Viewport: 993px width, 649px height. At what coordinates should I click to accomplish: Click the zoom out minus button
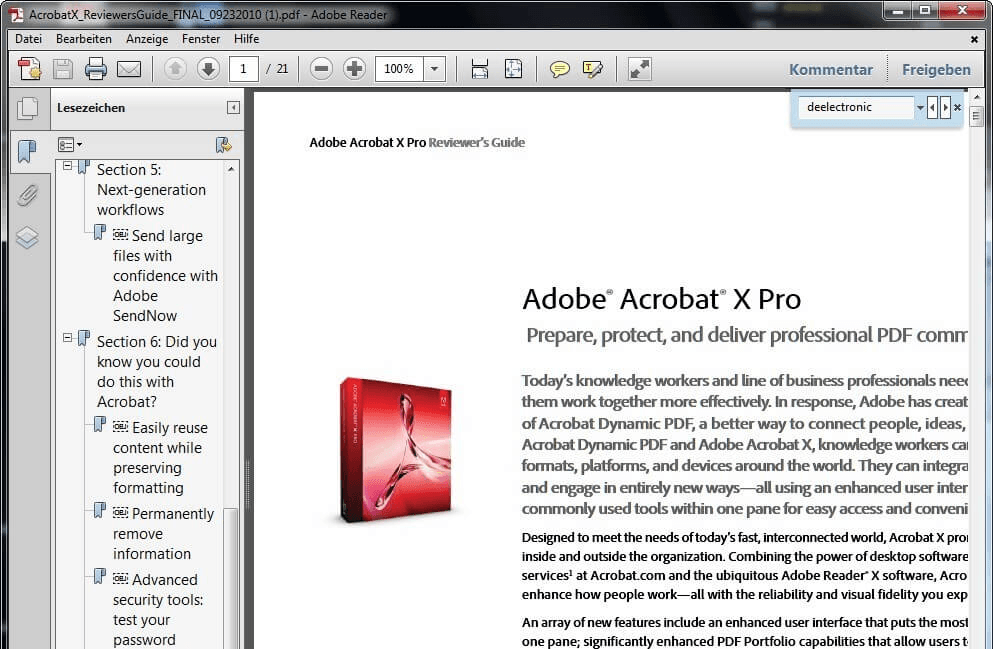coord(321,69)
